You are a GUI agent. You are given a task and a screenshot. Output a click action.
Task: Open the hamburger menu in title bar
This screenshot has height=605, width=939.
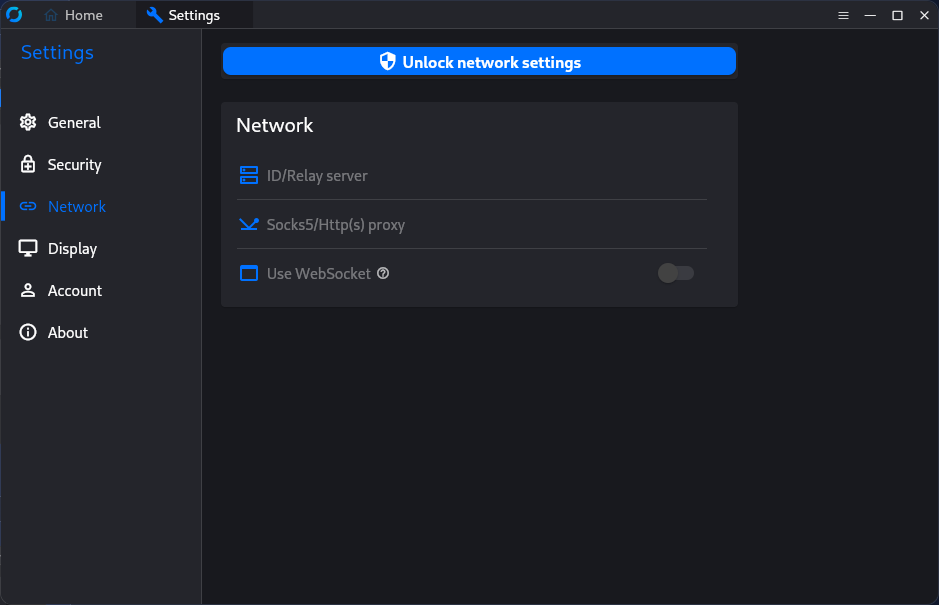click(x=843, y=15)
